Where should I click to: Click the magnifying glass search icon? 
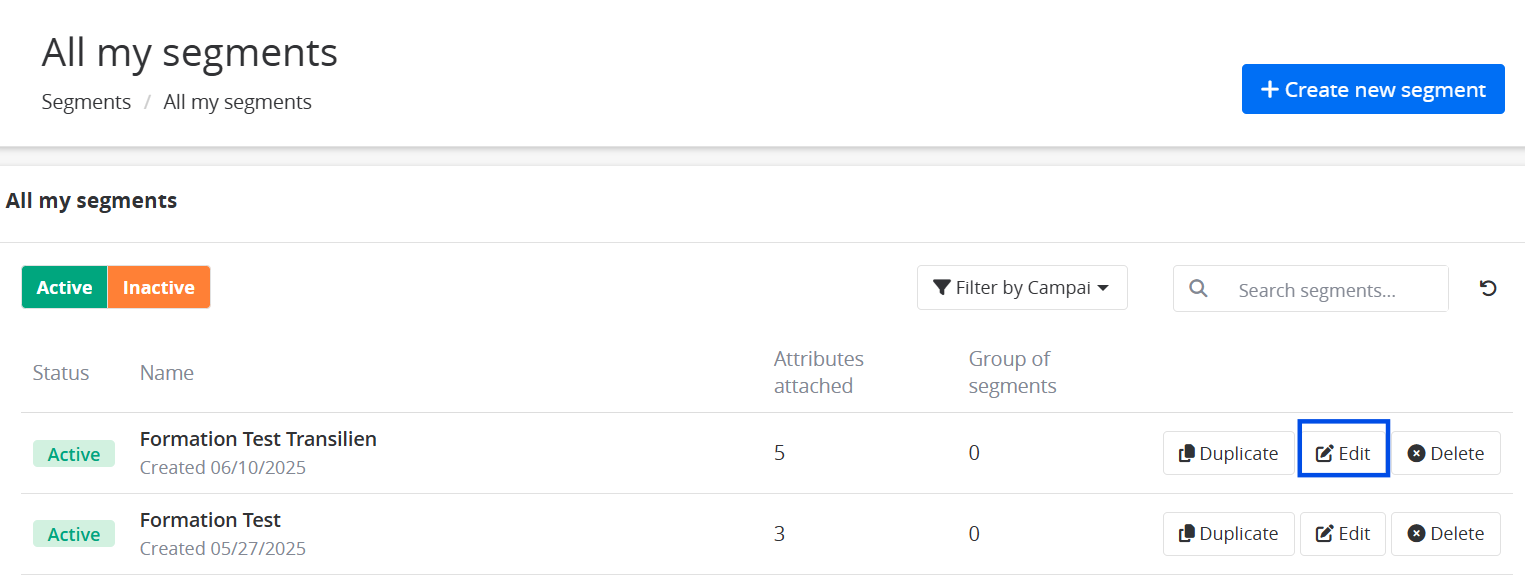pyautogui.click(x=1198, y=289)
